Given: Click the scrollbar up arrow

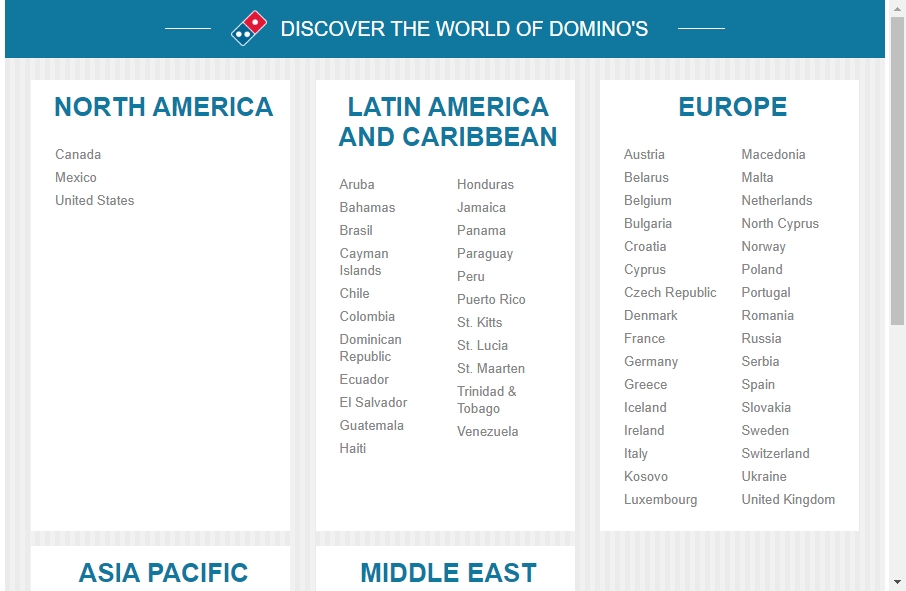Looking at the screenshot, I should (897, 8).
